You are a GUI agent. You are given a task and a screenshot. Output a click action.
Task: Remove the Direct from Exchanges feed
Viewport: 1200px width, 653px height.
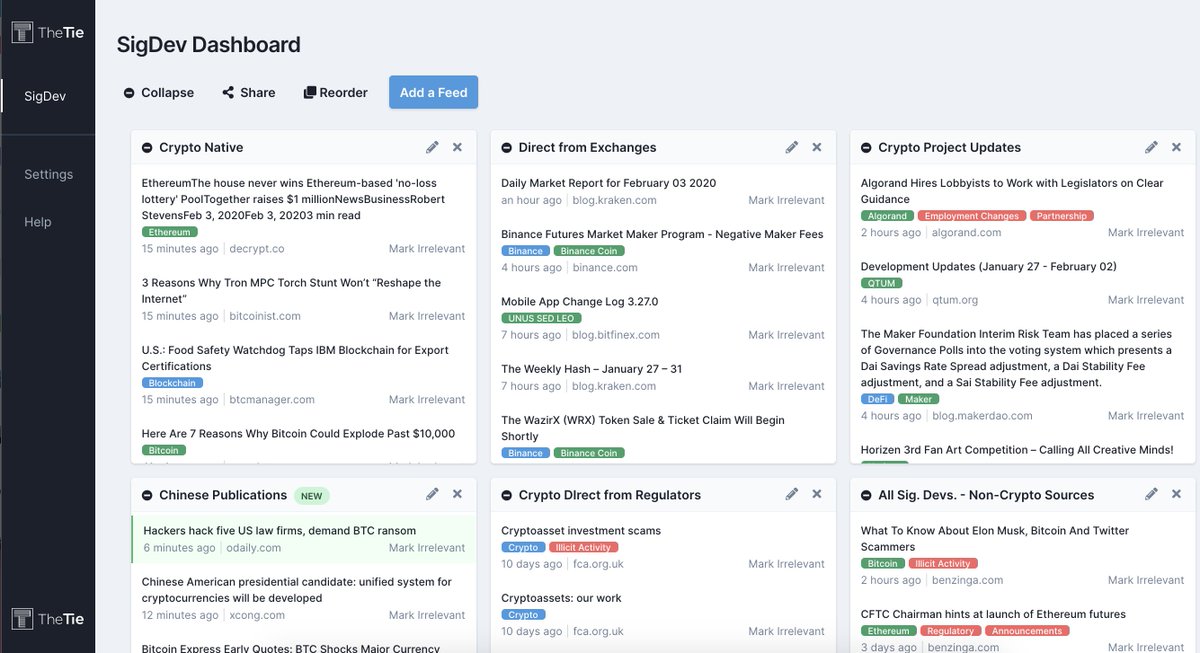coord(817,147)
